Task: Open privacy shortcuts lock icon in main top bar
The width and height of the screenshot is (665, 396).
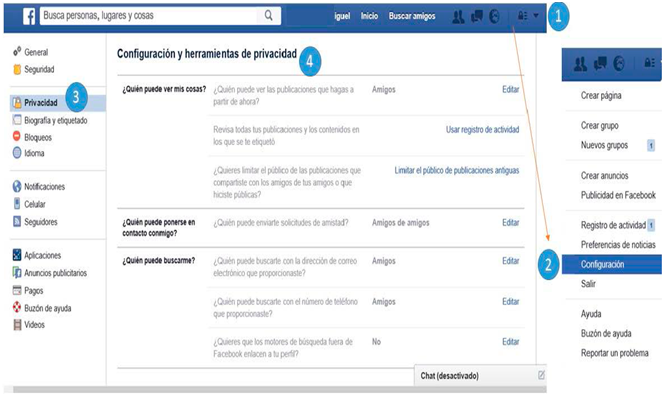Action: [522, 16]
